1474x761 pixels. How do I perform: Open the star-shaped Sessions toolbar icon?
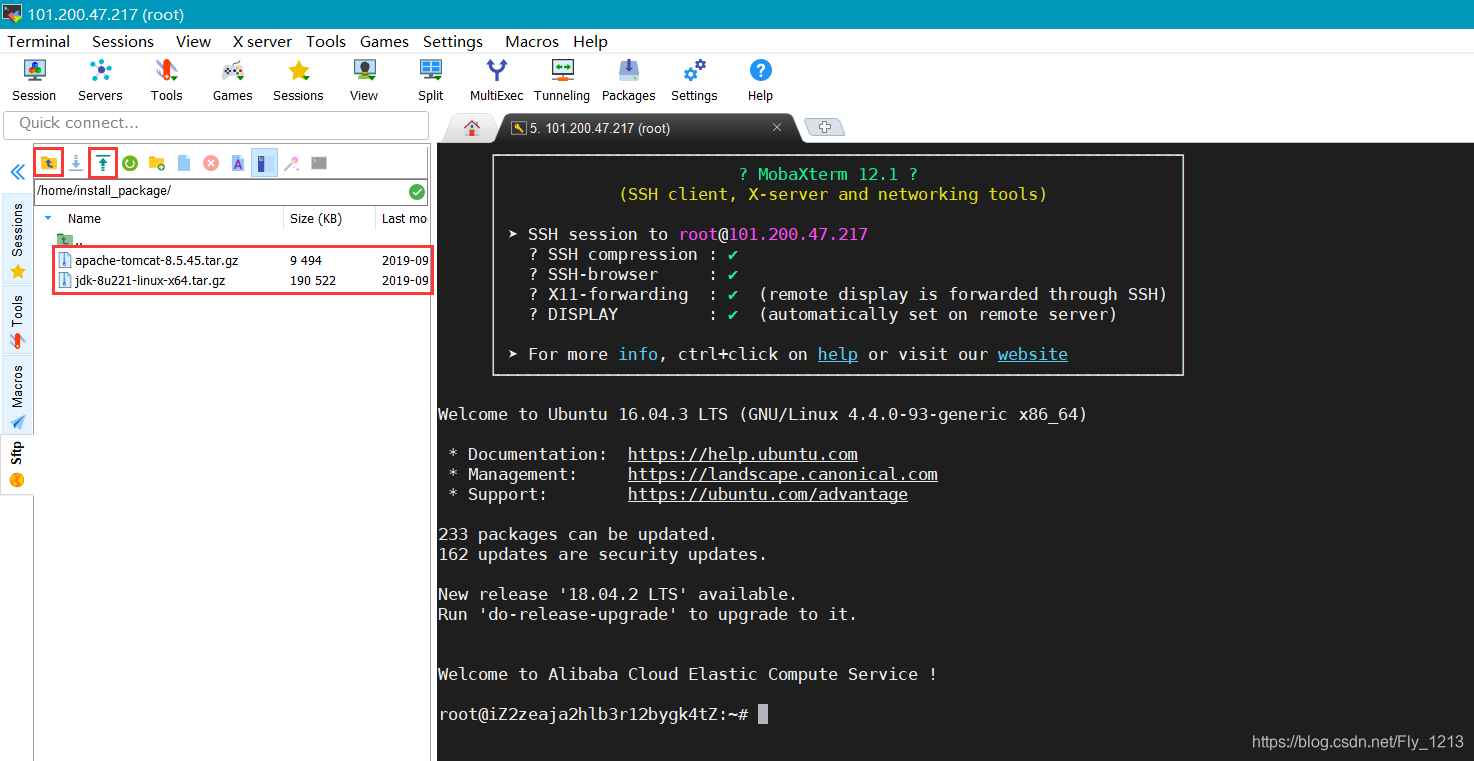tap(298, 80)
